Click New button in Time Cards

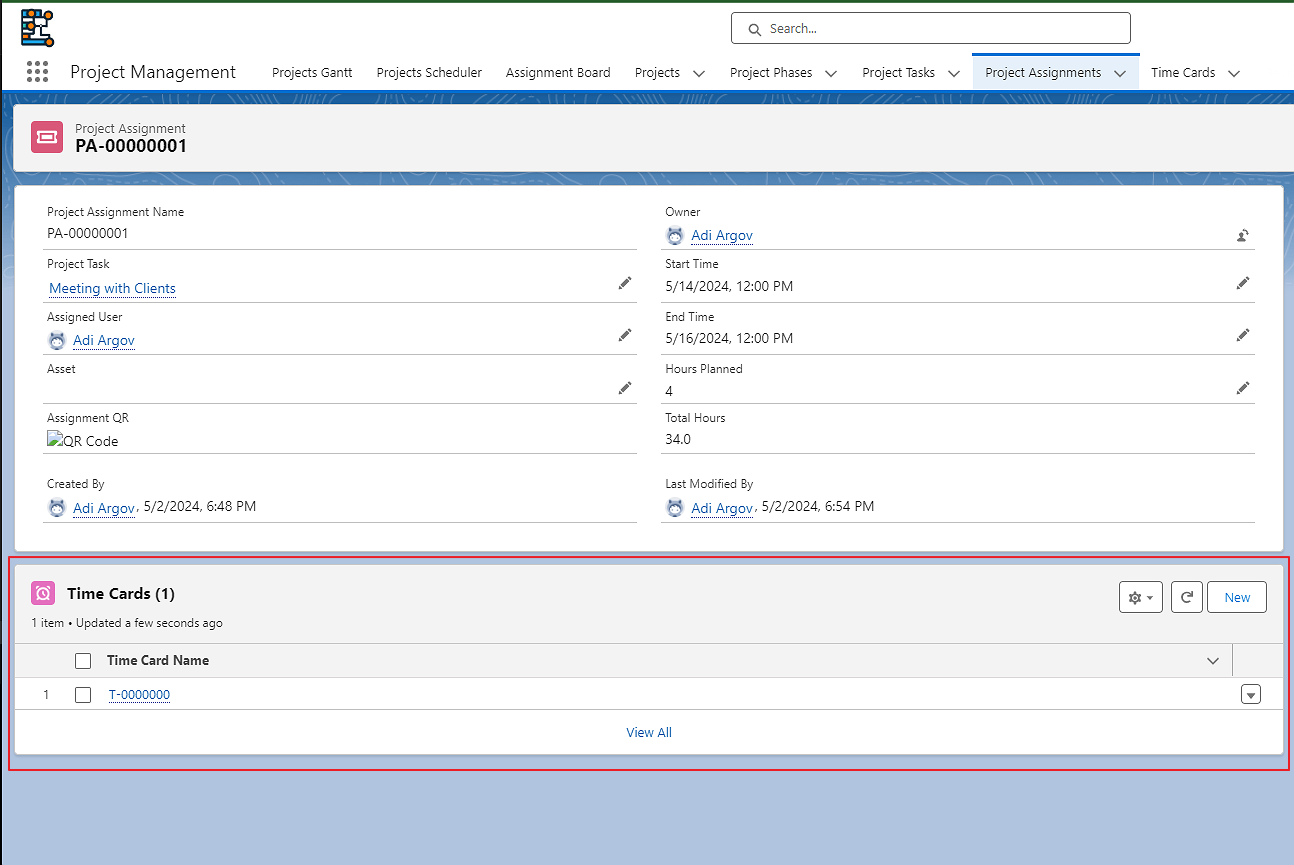tap(1237, 597)
